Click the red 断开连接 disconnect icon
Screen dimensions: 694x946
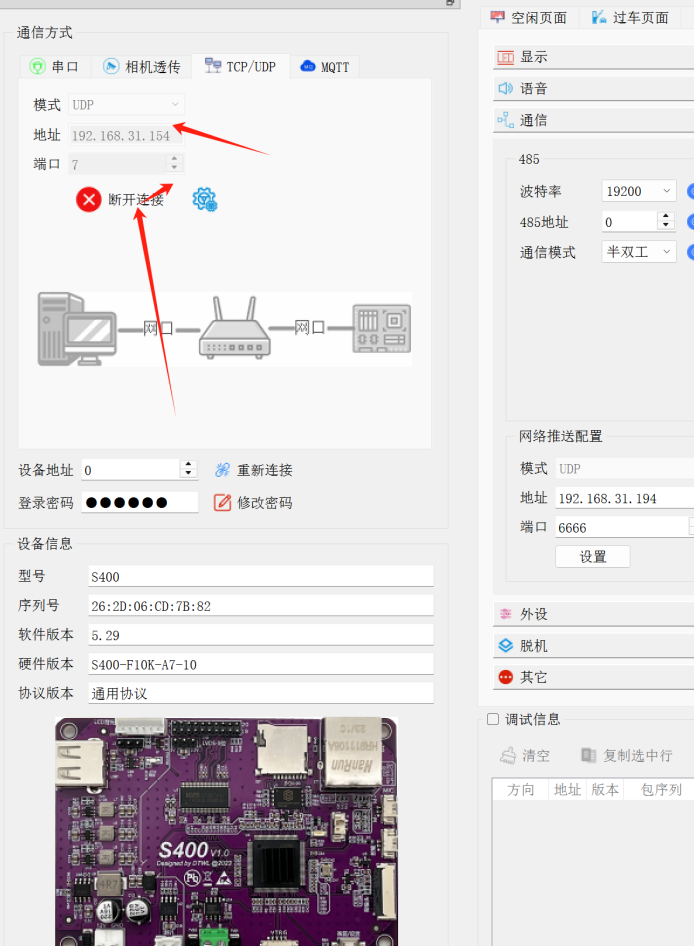click(x=88, y=199)
